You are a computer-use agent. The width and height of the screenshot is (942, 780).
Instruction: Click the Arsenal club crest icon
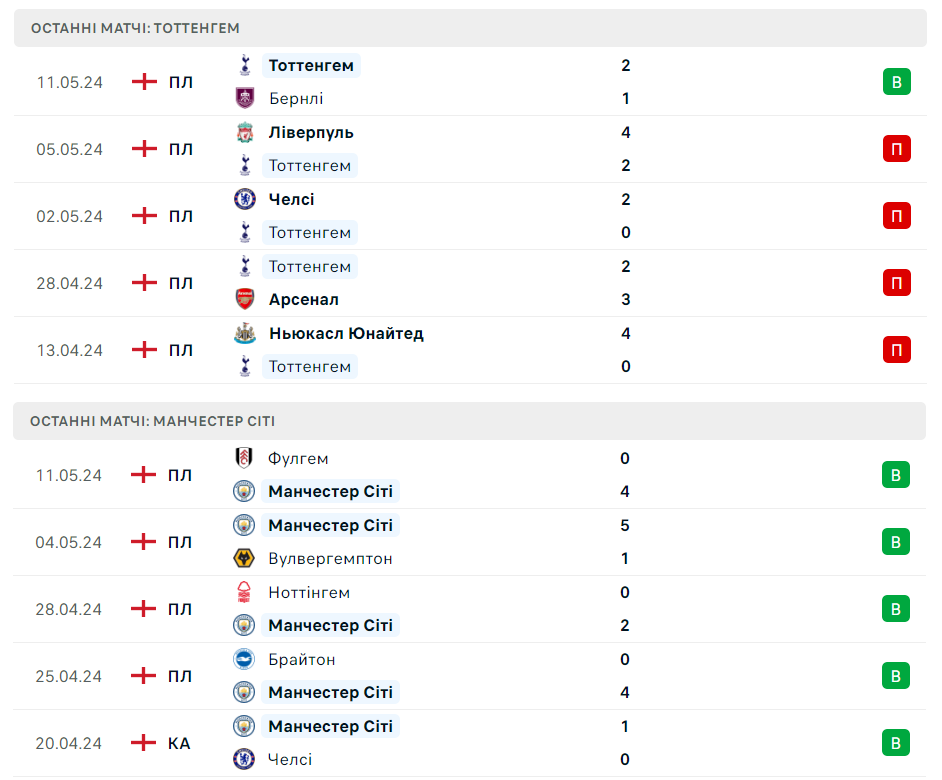pyautogui.click(x=245, y=299)
